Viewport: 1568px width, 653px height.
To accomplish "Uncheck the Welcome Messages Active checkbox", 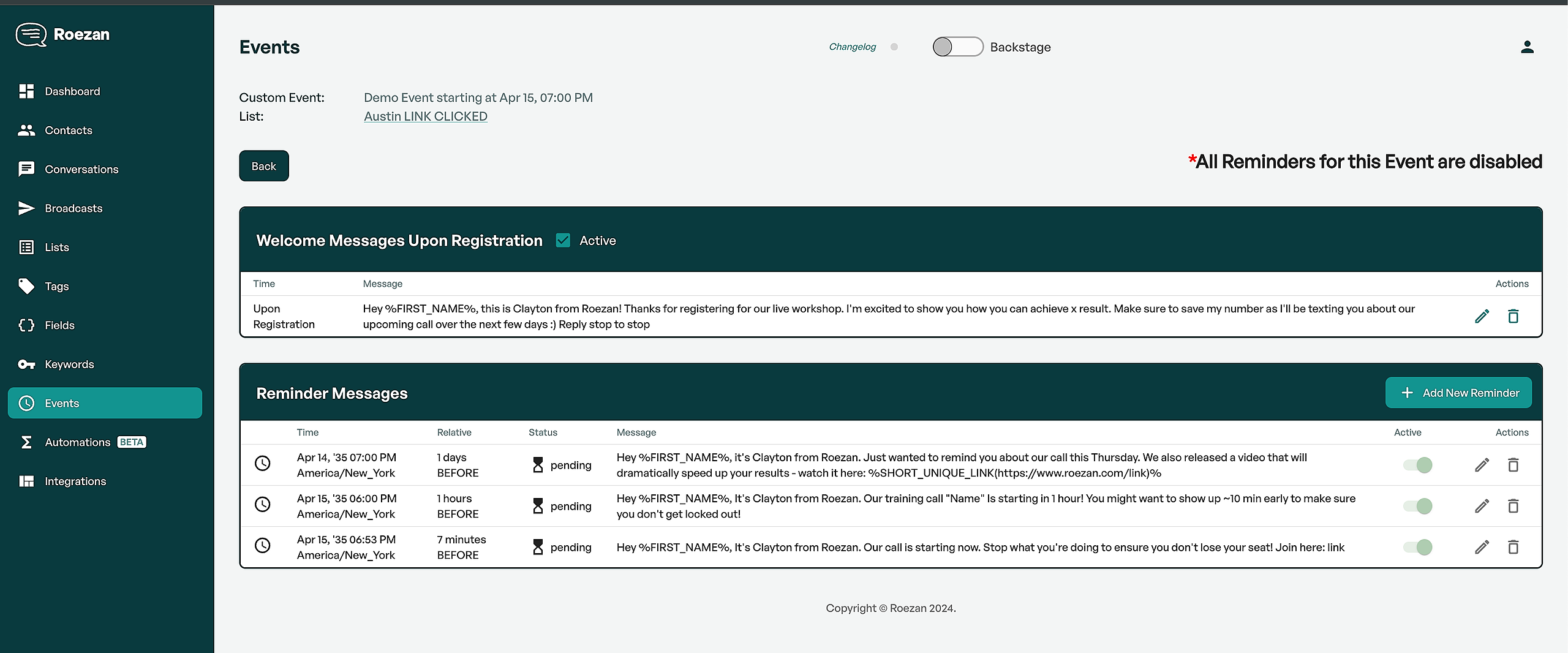I will click(563, 241).
